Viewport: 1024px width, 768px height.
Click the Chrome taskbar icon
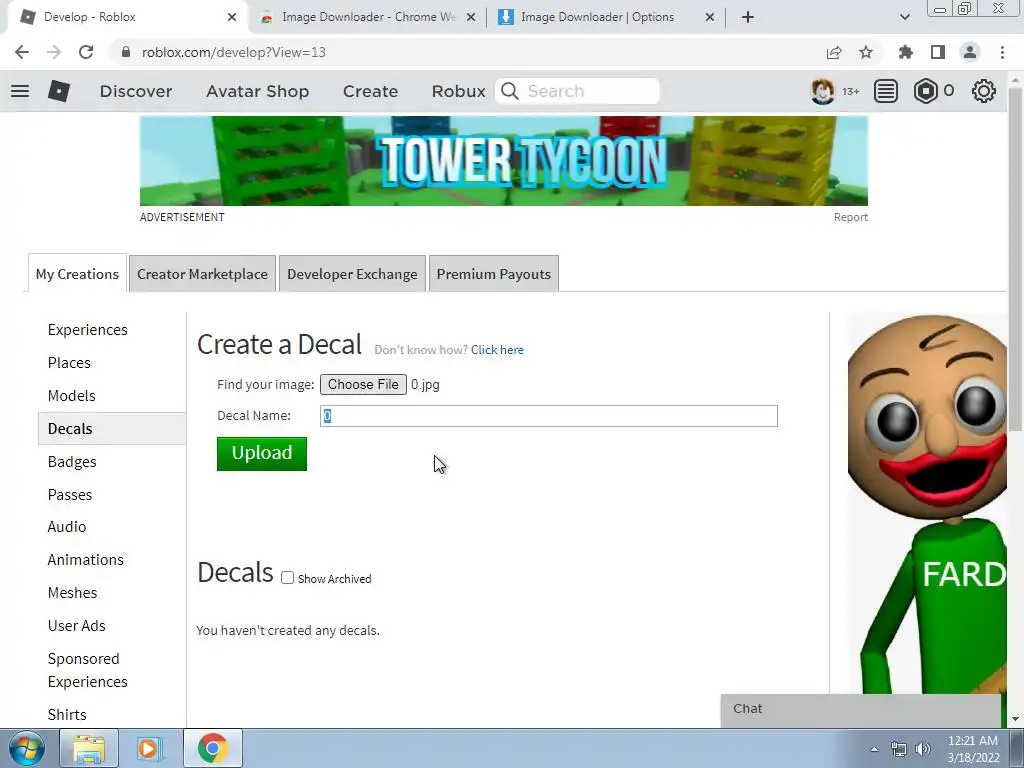click(212, 748)
